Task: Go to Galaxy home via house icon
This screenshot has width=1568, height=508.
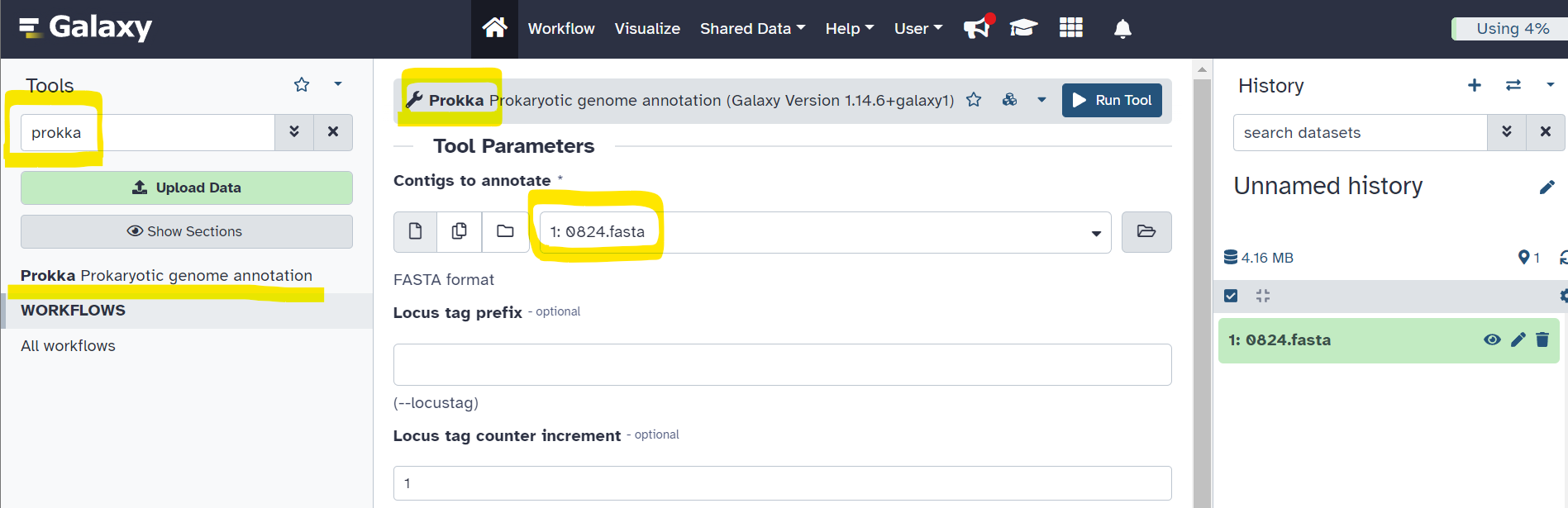Action: 494,28
